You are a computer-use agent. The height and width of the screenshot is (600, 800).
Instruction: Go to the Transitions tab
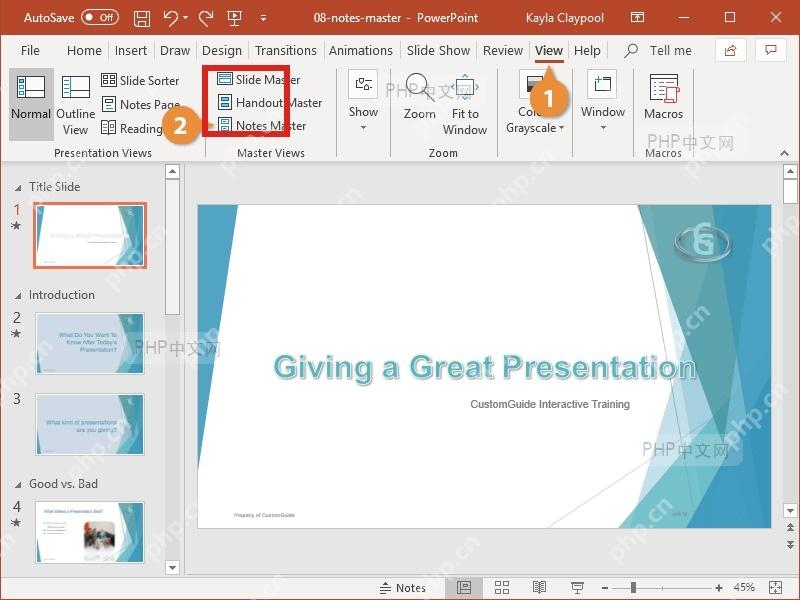286,51
